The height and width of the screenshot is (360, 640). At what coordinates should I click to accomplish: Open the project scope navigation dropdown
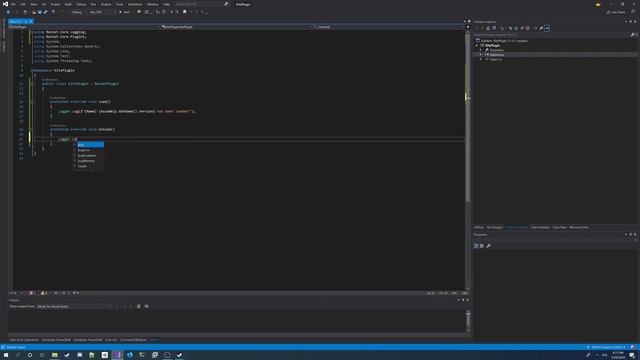pyautogui.click(x=85, y=27)
